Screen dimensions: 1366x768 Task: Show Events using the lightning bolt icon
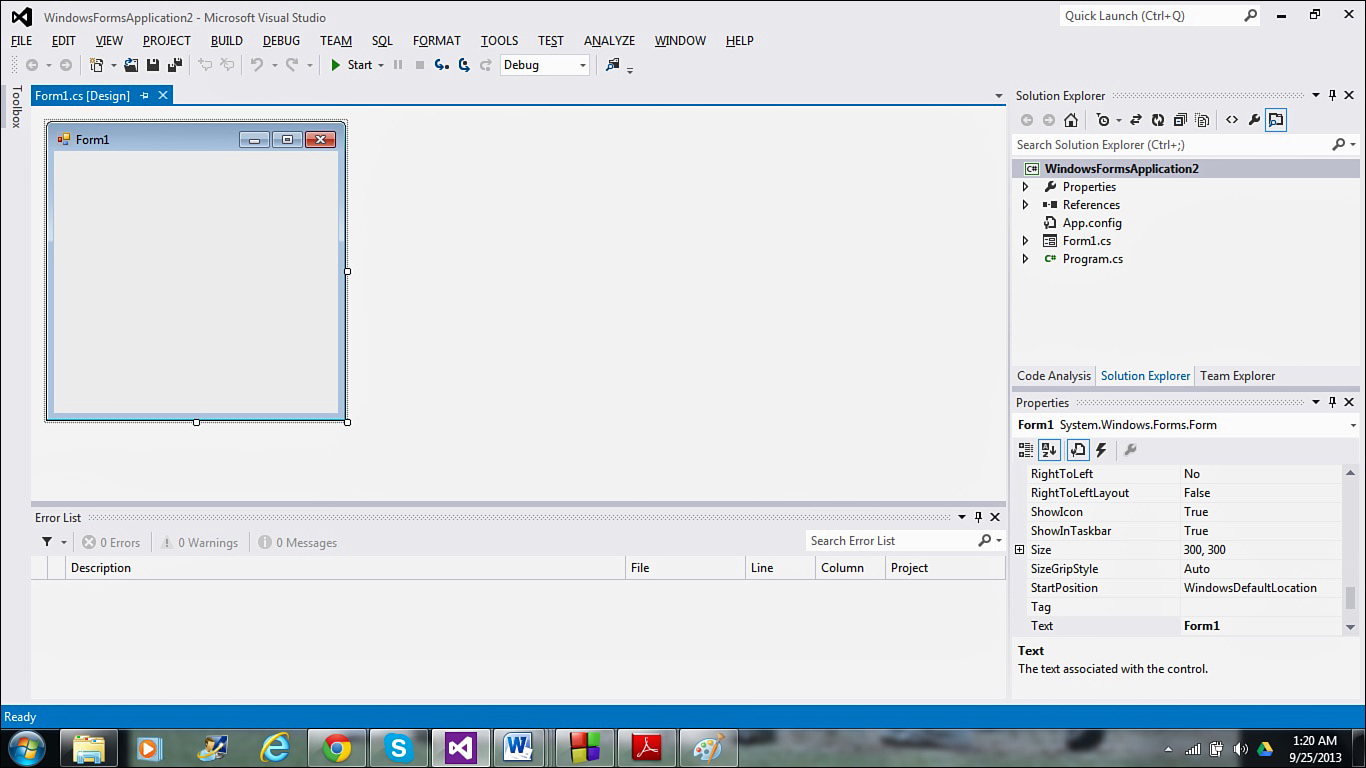[x=1101, y=450]
